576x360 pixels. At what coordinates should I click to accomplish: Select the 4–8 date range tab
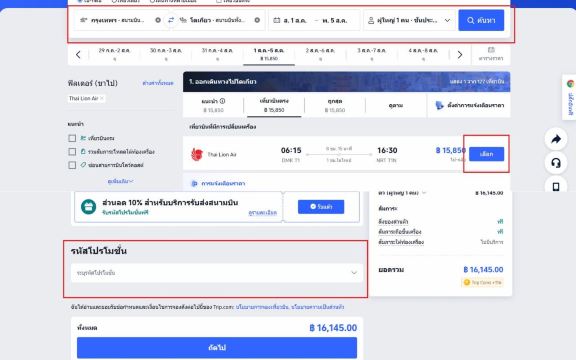(x=423, y=54)
